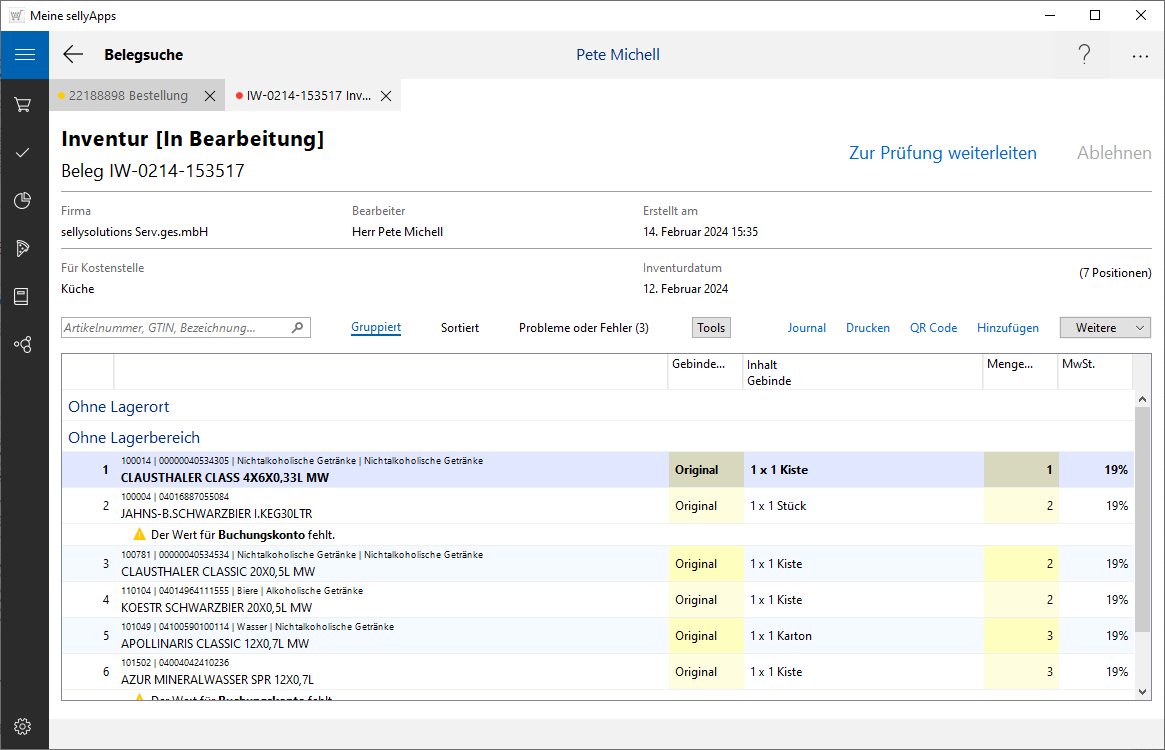Select the Gruppiert view option

[376, 328]
